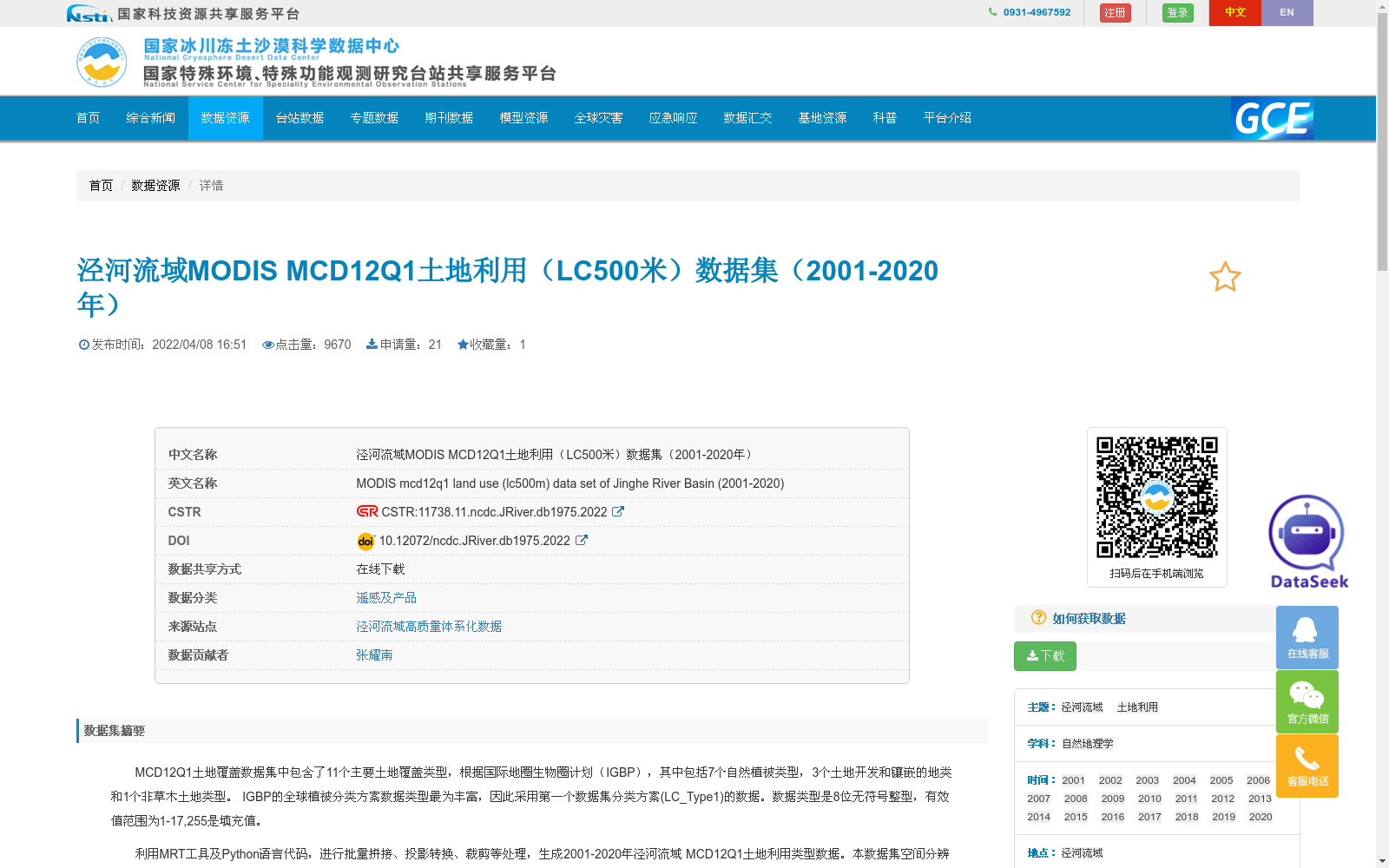The image size is (1389, 868).
Task: Open 在线客服 online support
Action: (1307, 637)
